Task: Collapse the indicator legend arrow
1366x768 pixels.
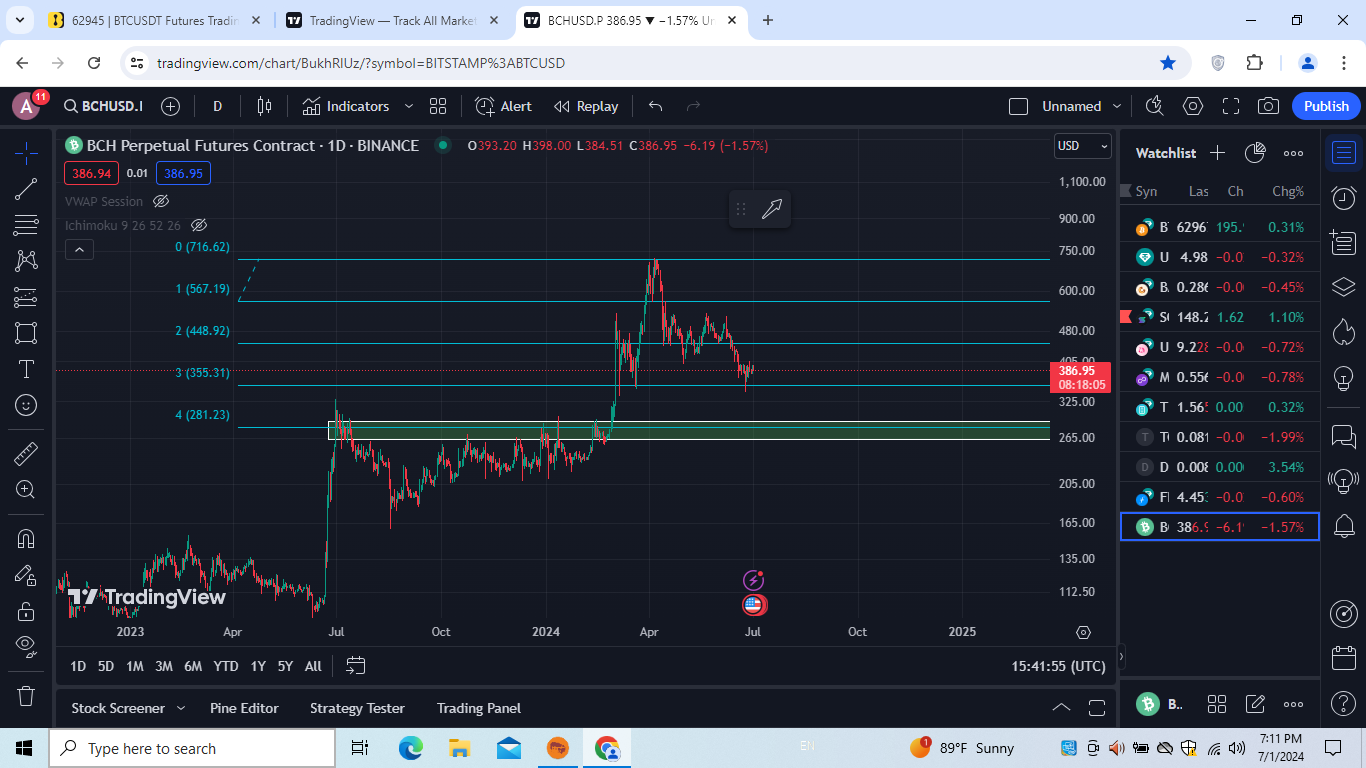Action: pos(80,250)
